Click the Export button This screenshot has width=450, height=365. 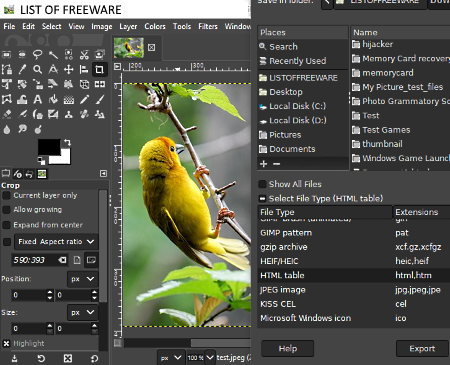click(x=422, y=349)
